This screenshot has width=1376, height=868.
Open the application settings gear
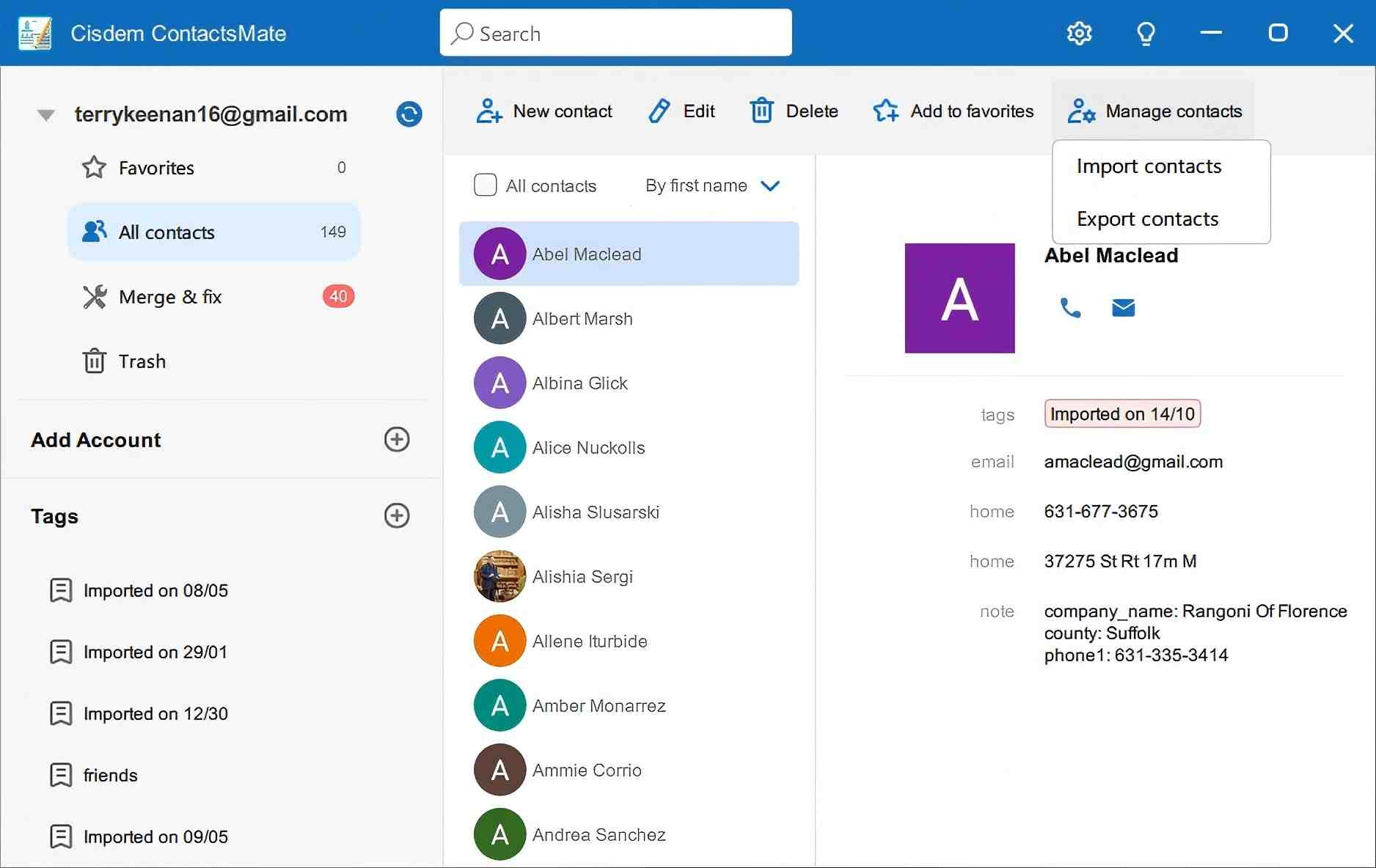coord(1079,33)
